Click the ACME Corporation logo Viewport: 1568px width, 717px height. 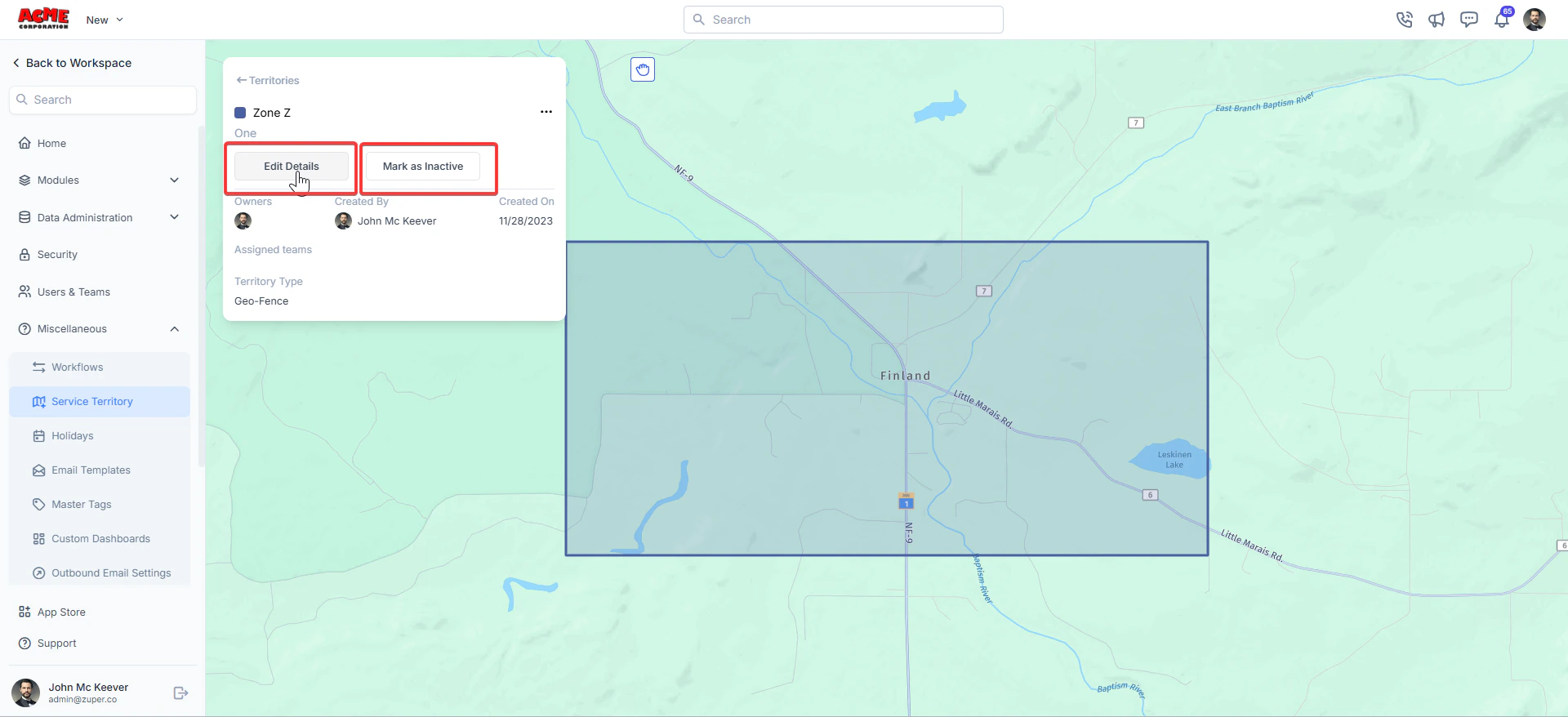point(43,19)
